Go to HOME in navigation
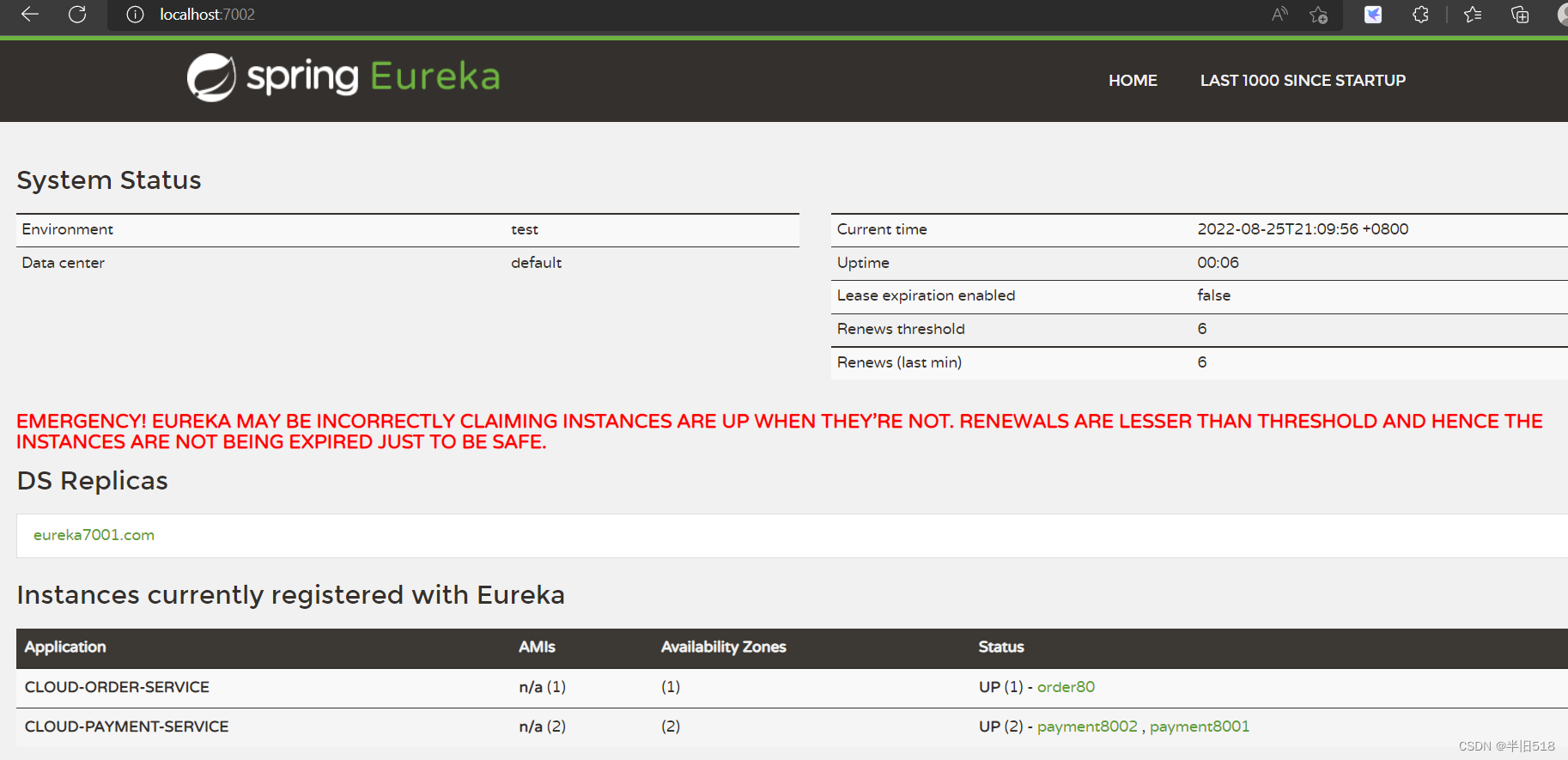The image size is (1568, 760). pyautogui.click(x=1133, y=81)
